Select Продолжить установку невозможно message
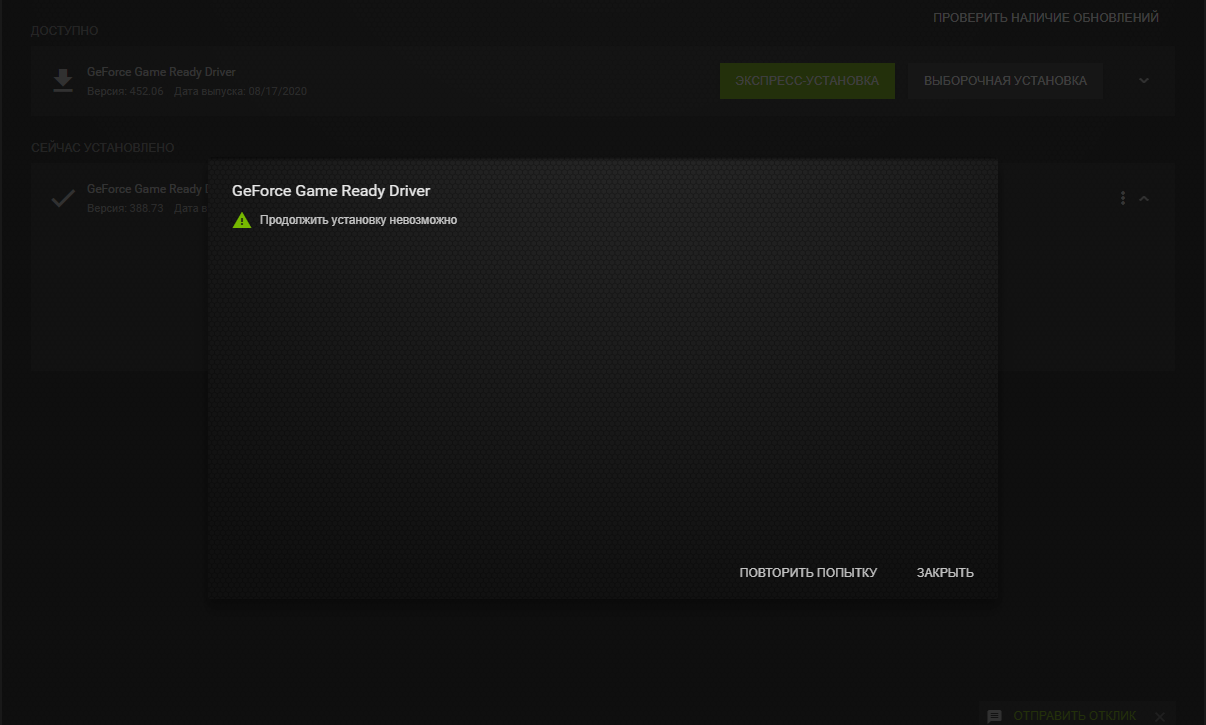Viewport: 1206px width, 725px height. [x=358, y=220]
